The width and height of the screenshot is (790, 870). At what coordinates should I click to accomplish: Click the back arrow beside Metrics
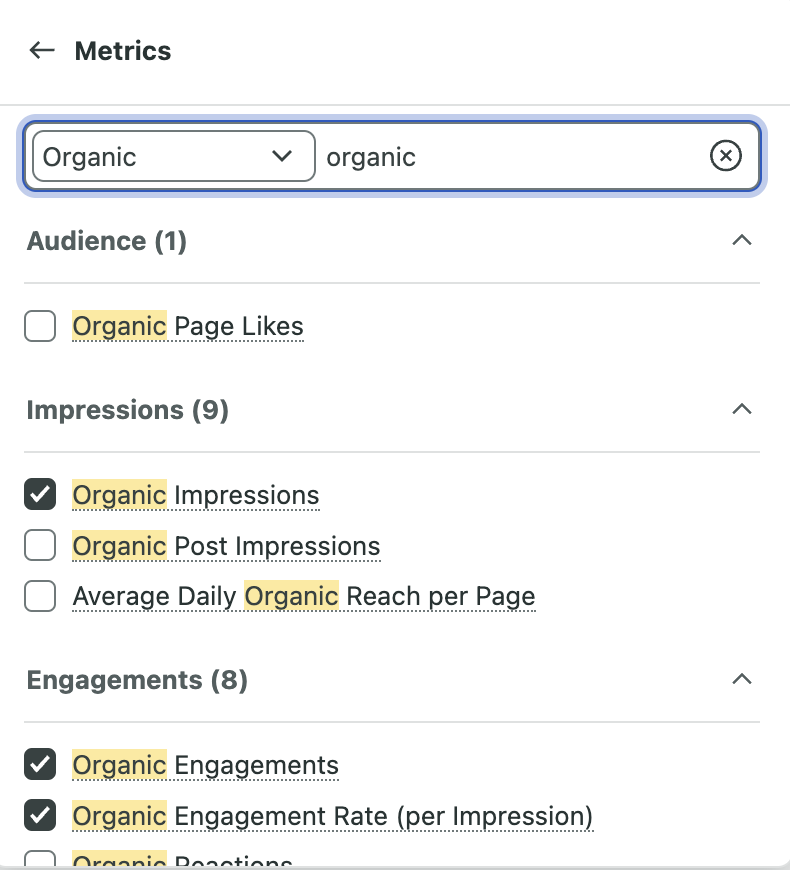coord(41,51)
